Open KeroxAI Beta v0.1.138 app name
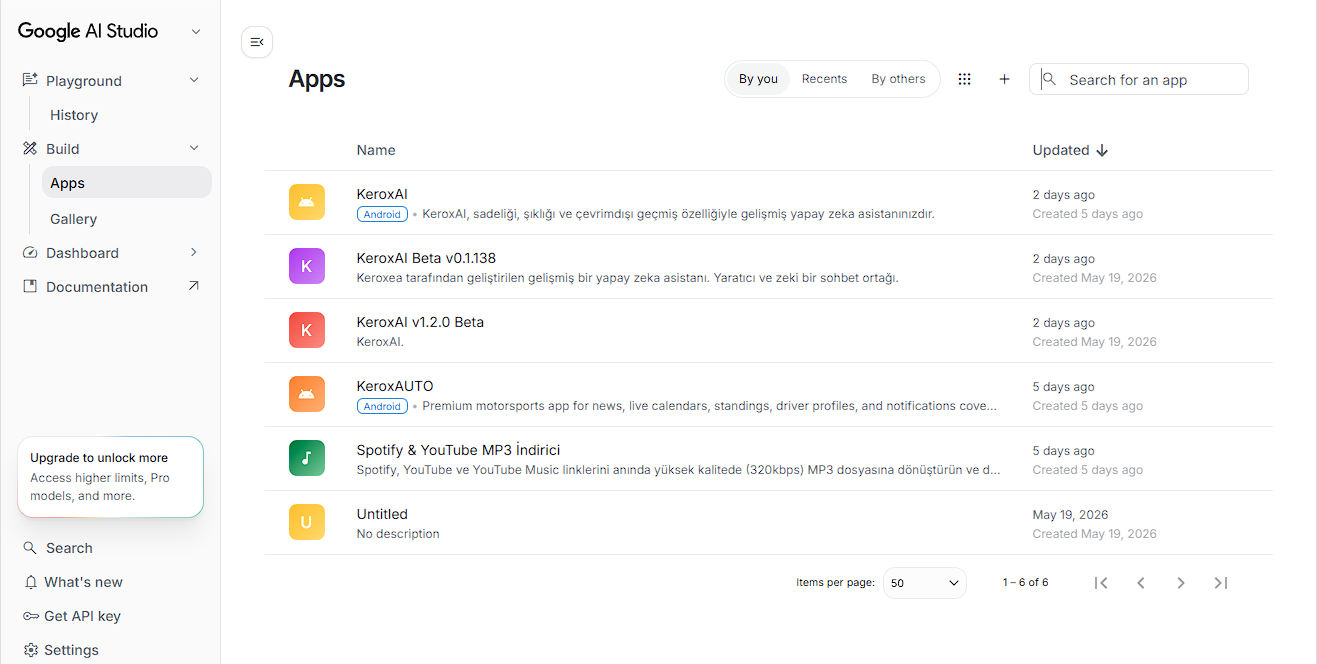The image size is (1317, 664). pos(426,258)
